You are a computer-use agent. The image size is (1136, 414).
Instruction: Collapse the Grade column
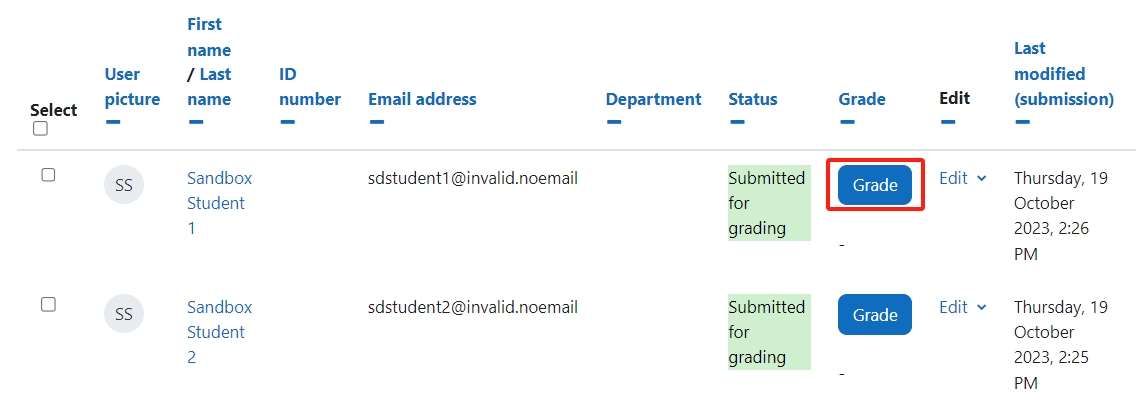coord(847,122)
